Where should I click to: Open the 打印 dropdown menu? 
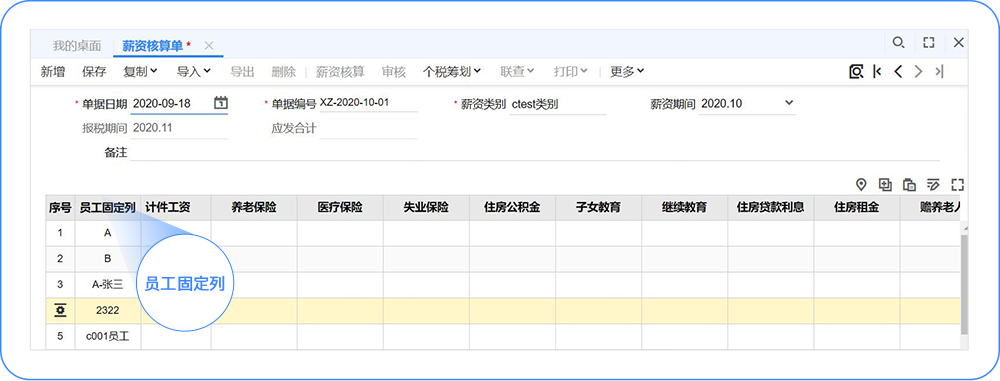pos(571,72)
